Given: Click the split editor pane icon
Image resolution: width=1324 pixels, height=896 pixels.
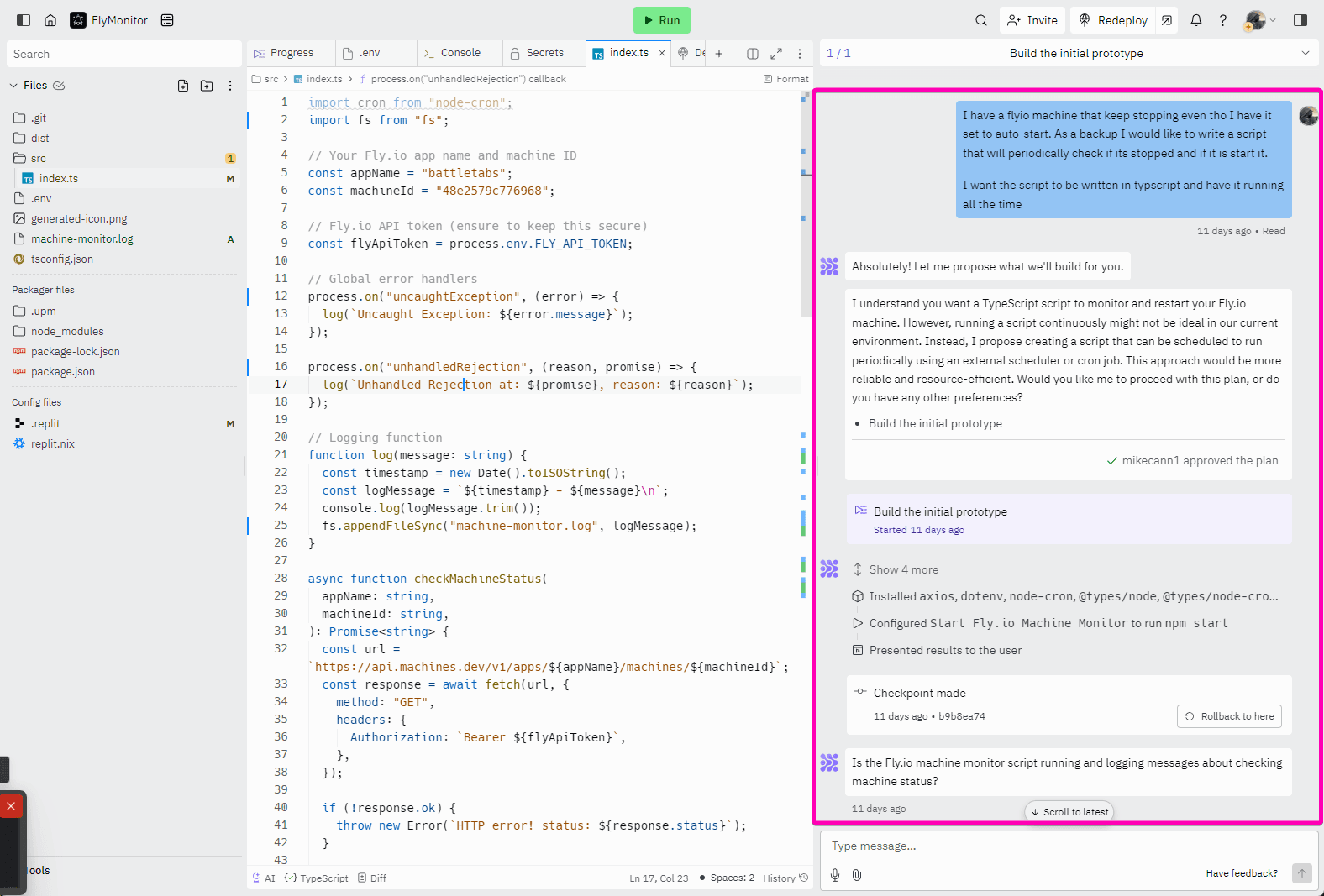Looking at the screenshot, I should pos(753,54).
